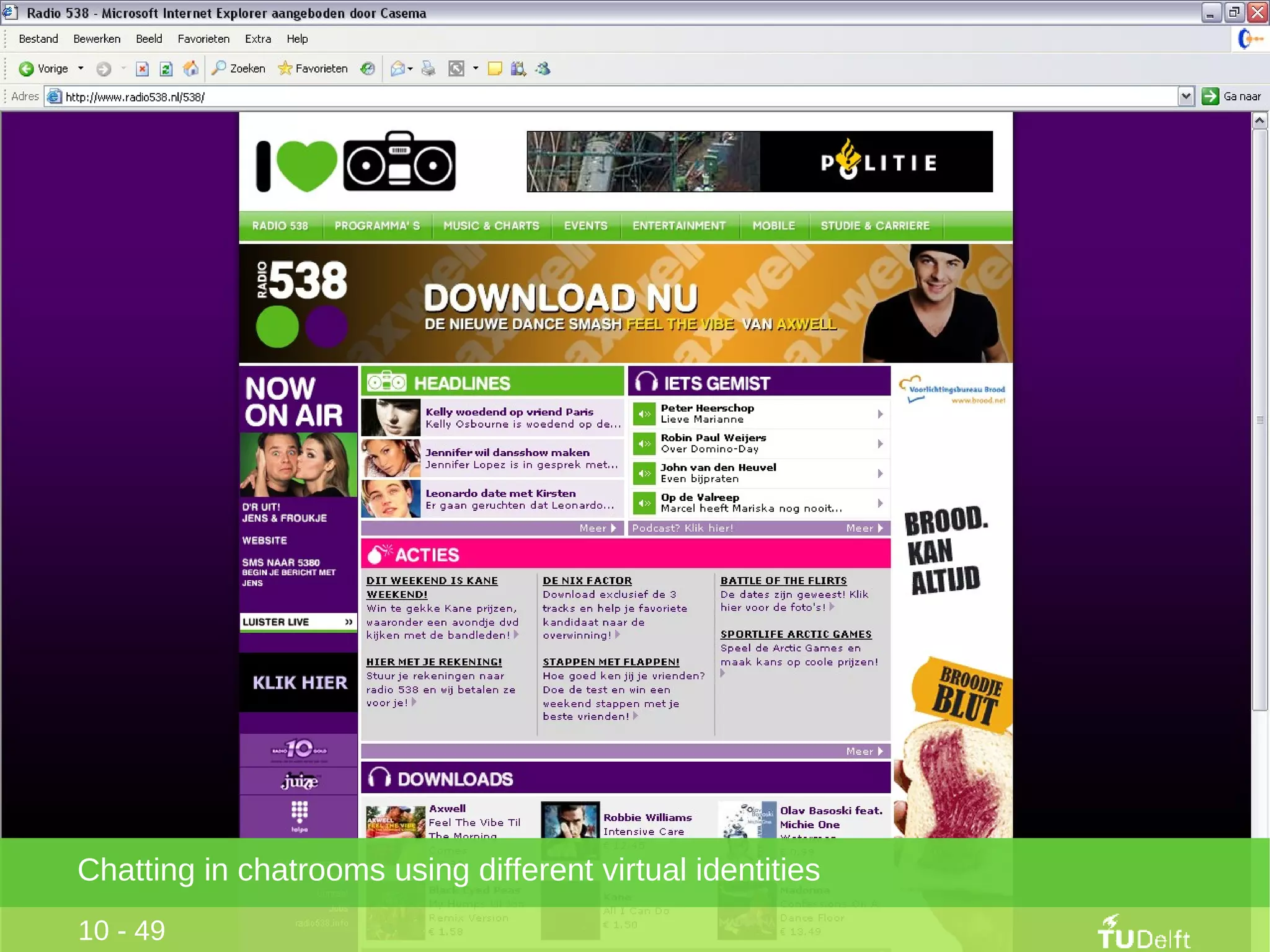
Task: Open SPORTLIFE ARCTIC GAMES link
Action: coord(796,634)
